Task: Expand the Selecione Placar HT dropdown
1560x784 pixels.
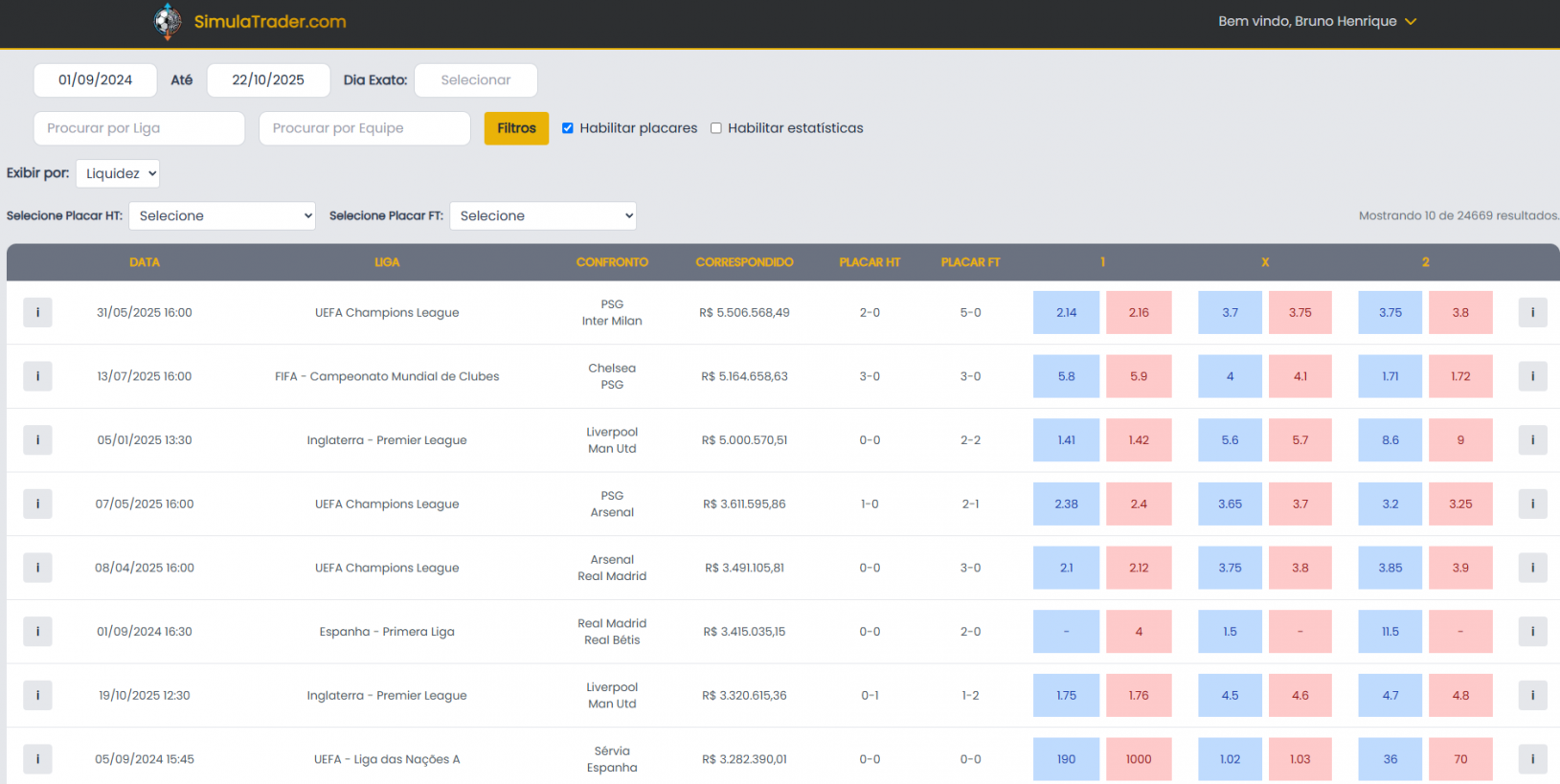Action: coord(222,215)
